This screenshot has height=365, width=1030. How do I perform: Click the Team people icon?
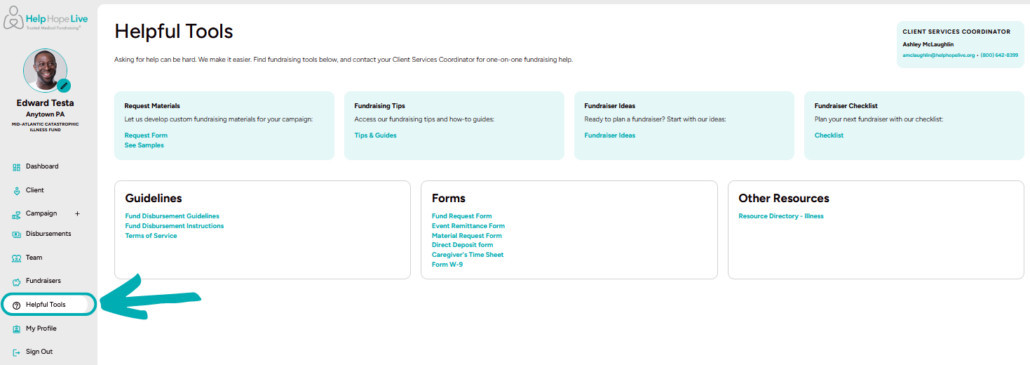pyautogui.click(x=16, y=258)
